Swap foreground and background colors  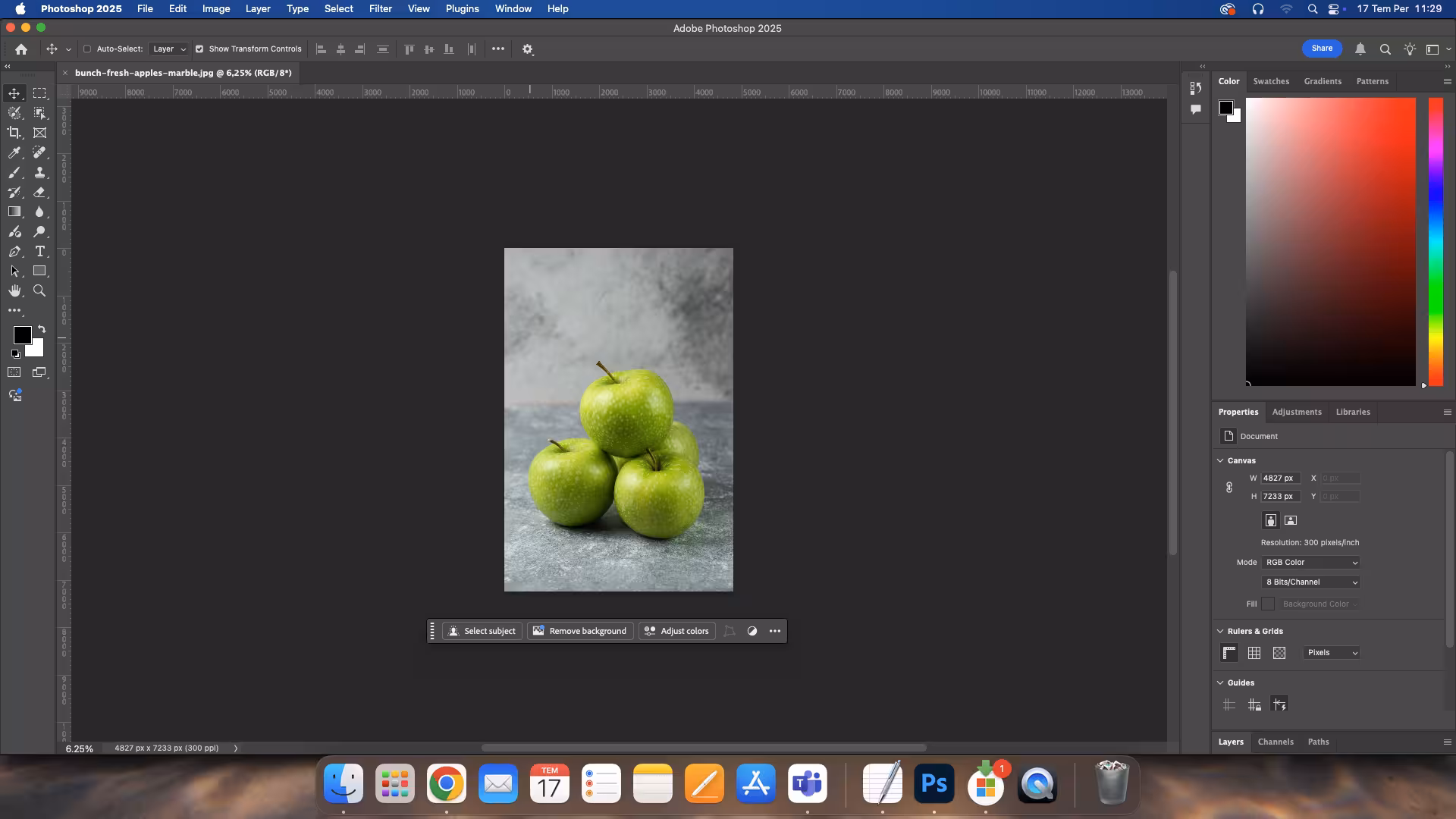tap(42, 329)
